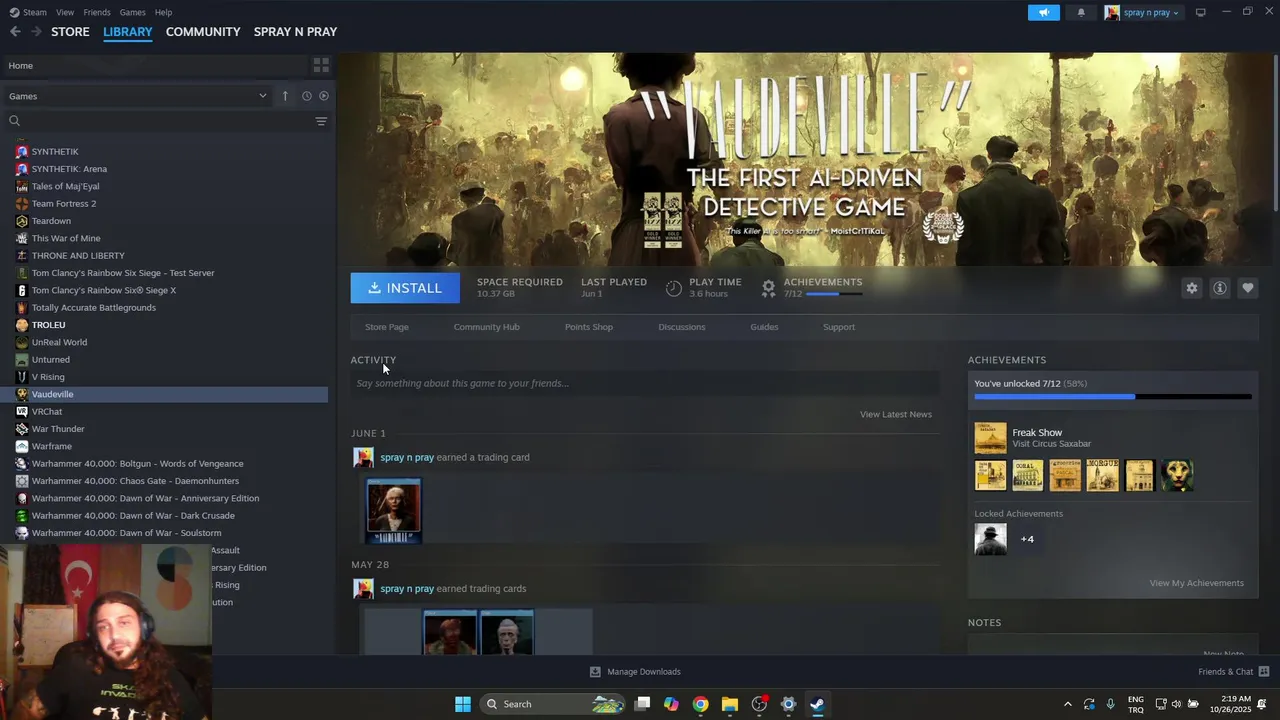Open the game info icon
The width and height of the screenshot is (1280, 720).
[x=1219, y=288]
